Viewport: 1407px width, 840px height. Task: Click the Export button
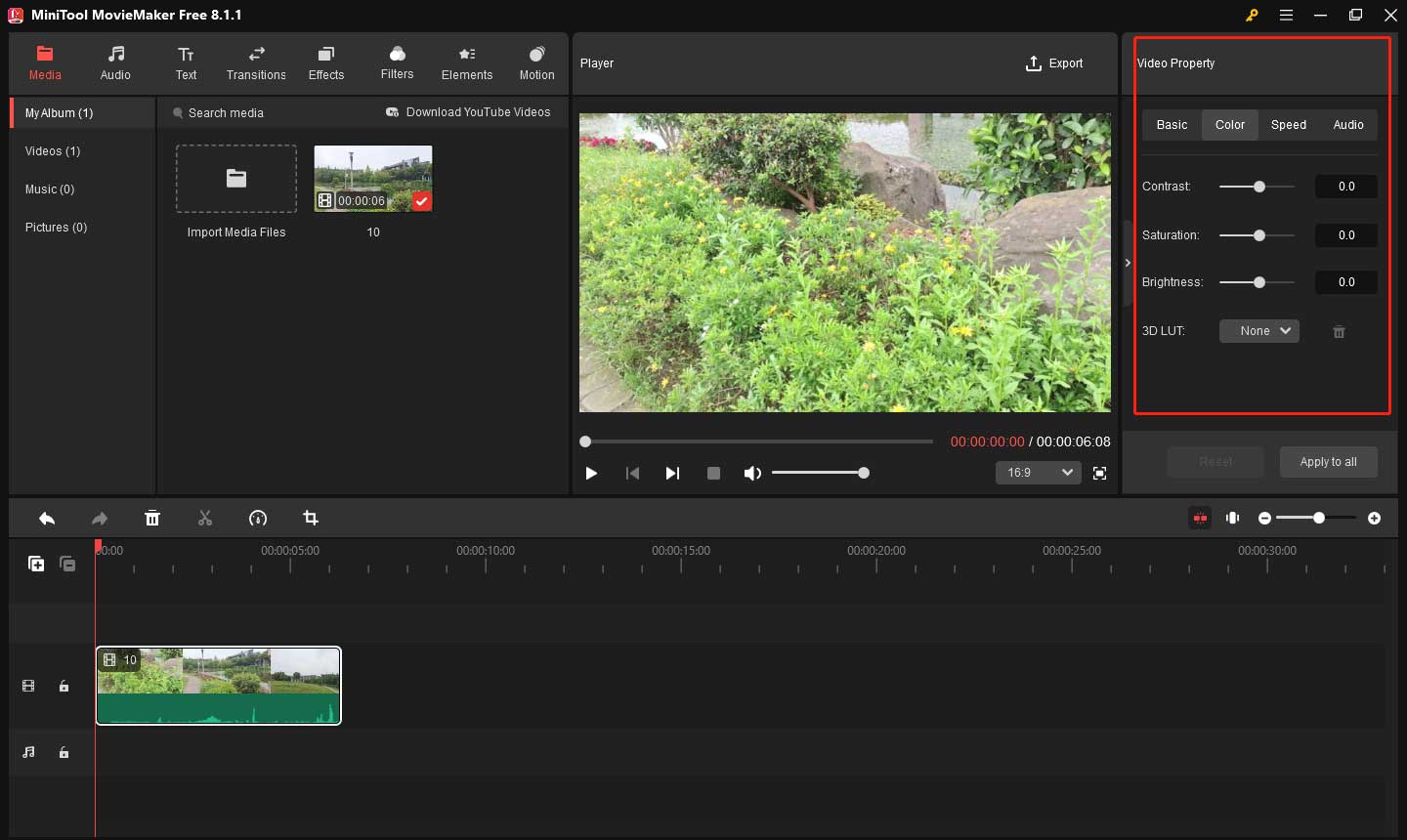point(1053,63)
